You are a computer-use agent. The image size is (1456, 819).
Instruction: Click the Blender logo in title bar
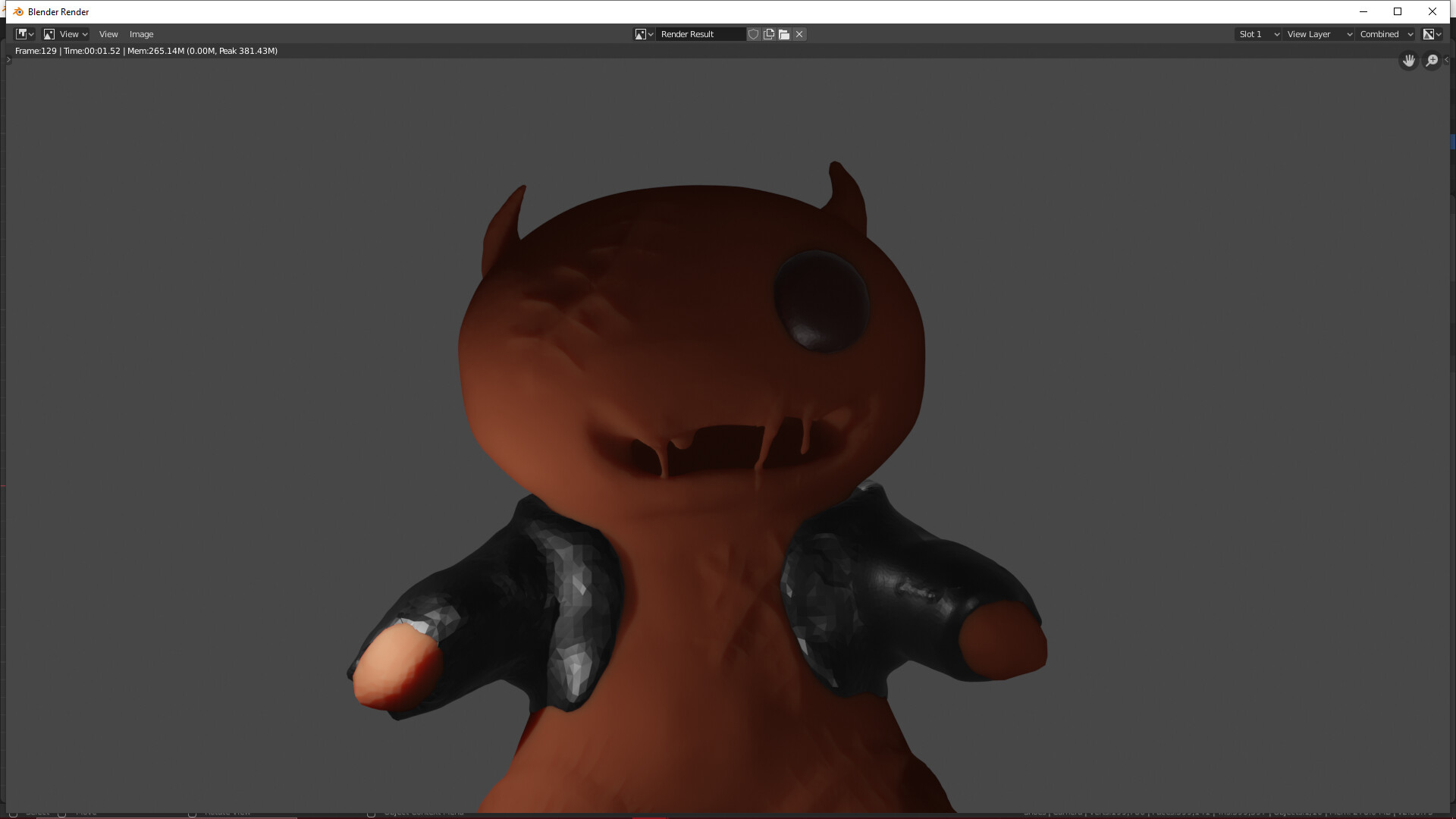coord(18,11)
